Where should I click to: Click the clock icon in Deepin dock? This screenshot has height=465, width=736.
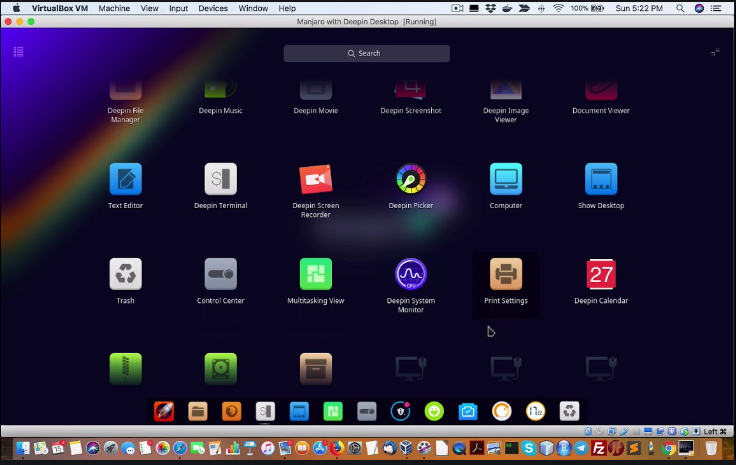coord(536,412)
